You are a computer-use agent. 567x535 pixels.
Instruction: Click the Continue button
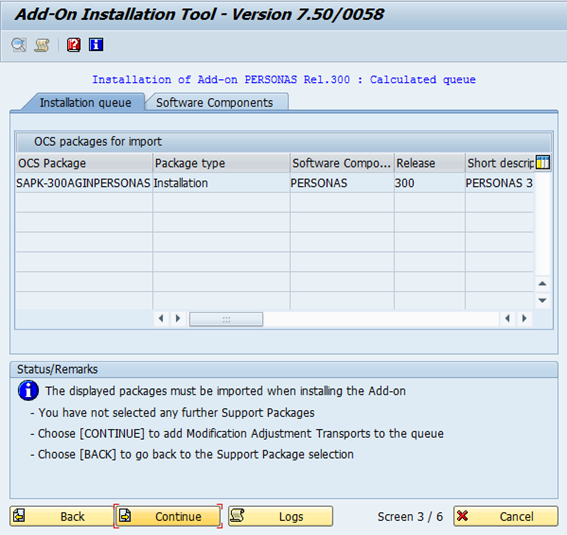point(168,516)
